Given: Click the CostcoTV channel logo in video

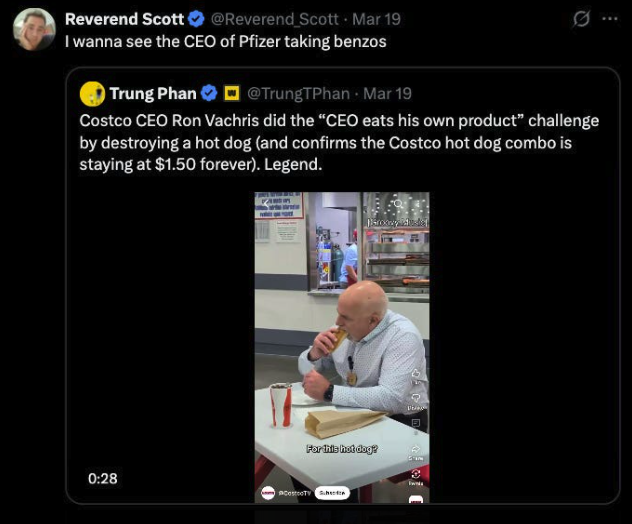Looking at the screenshot, I should 268,493.
